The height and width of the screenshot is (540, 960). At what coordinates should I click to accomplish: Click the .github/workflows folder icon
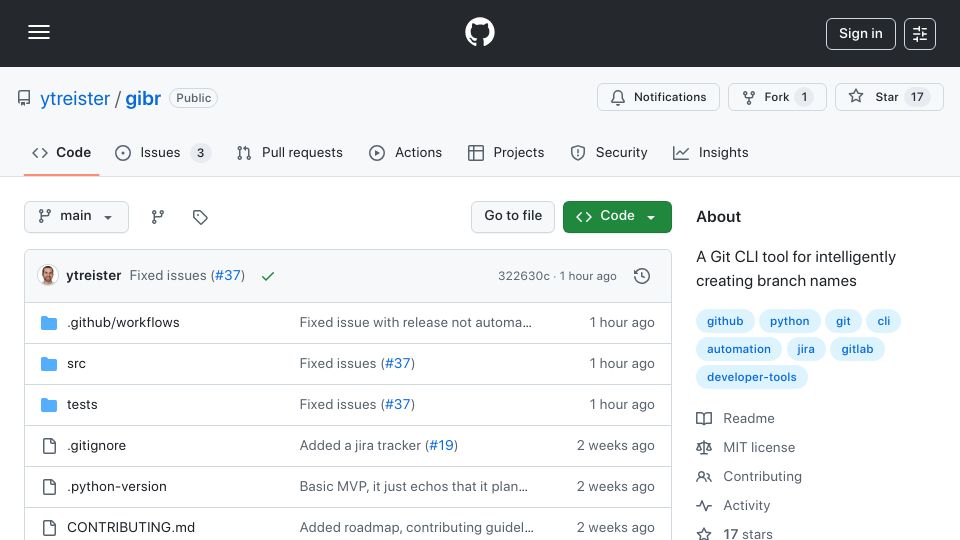(49, 323)
